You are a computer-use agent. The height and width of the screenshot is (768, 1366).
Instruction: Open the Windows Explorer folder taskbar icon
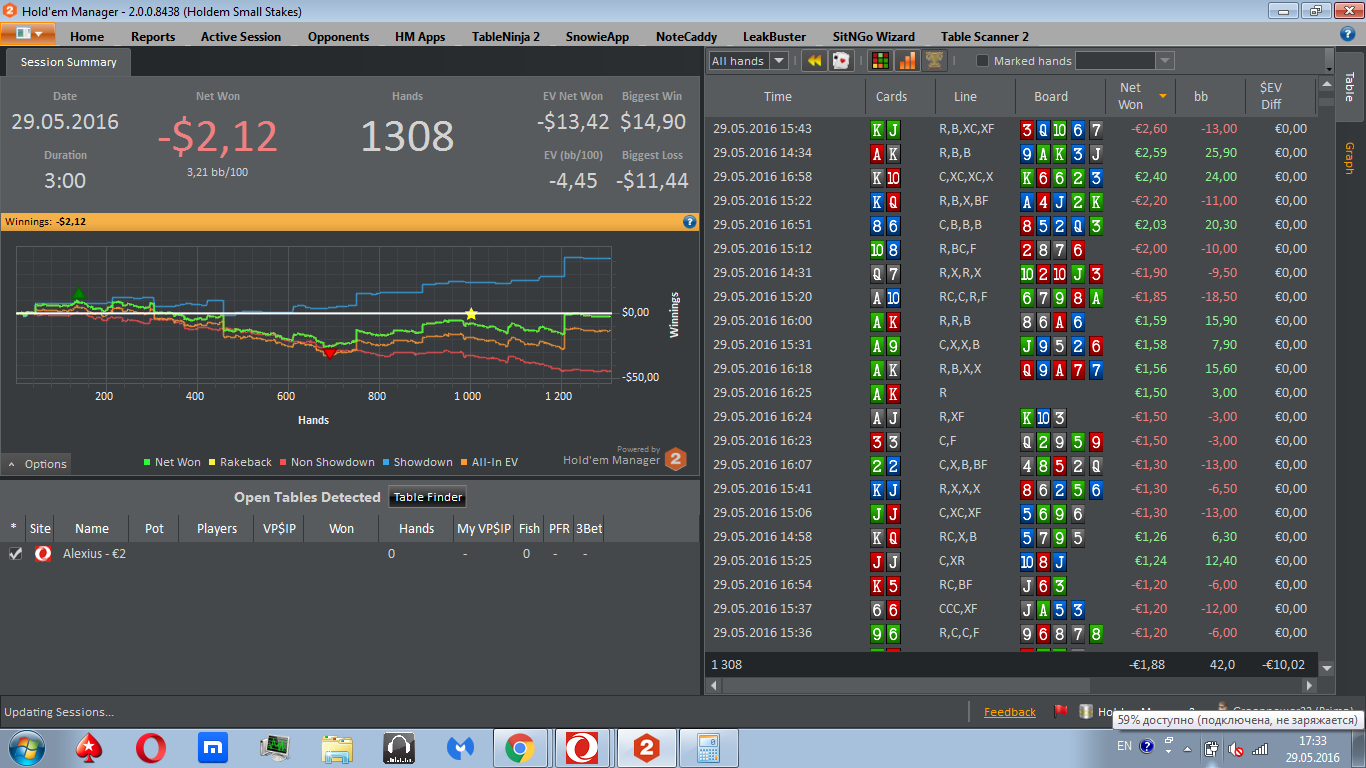pyautogui.click(x=337, y=747)
